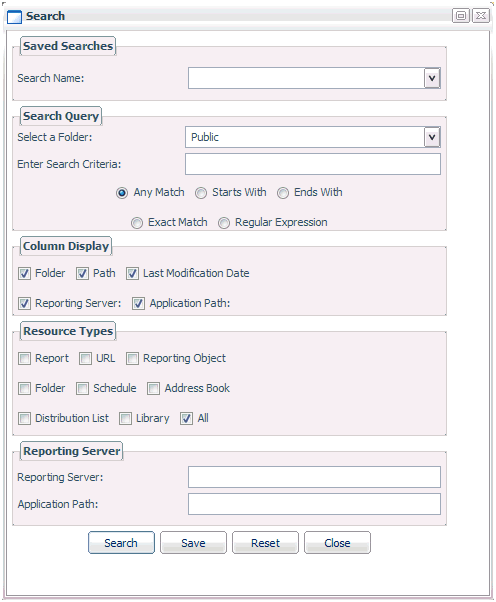This screenshot has height=602, width=496.
Task: Click the Reset button
Action: [265, 542]
